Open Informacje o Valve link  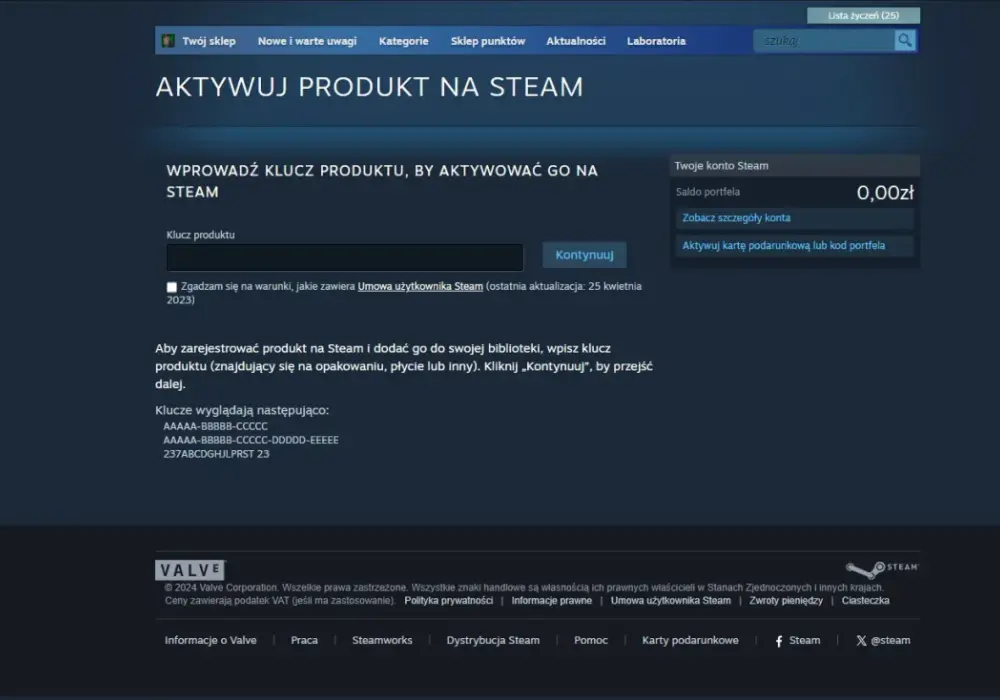[x=210, y=640]
